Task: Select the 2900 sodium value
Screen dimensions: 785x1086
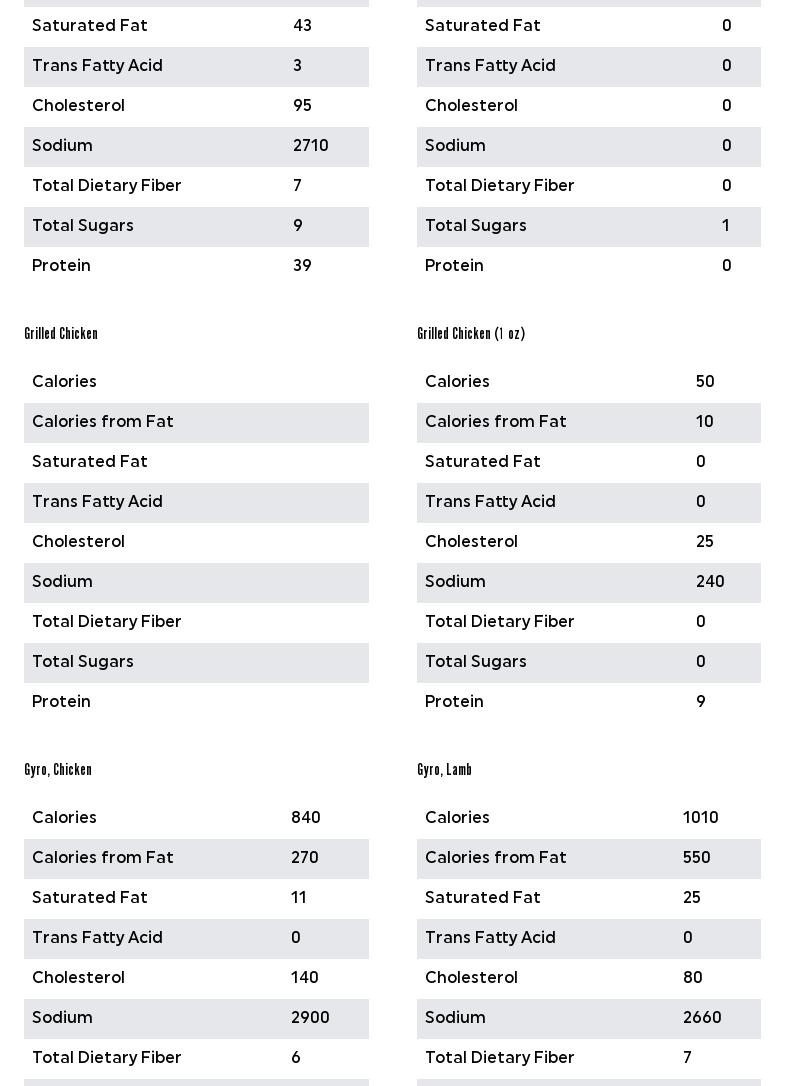Action: (310, 1018)
